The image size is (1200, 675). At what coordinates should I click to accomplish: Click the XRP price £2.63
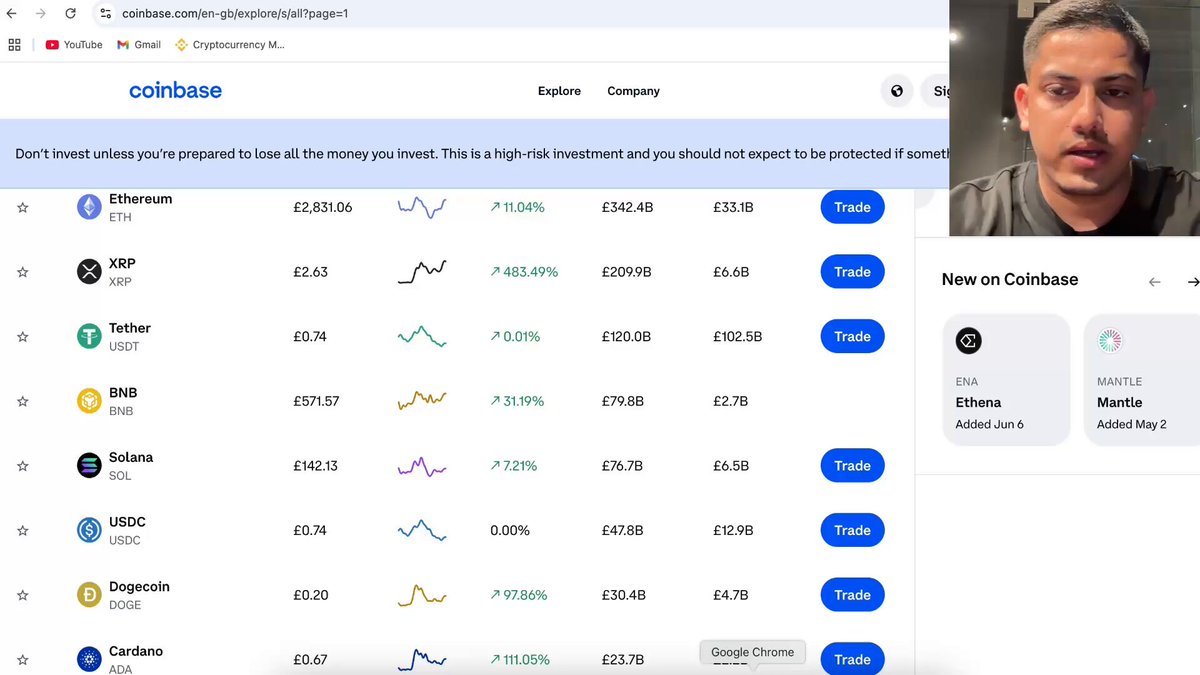310,272
